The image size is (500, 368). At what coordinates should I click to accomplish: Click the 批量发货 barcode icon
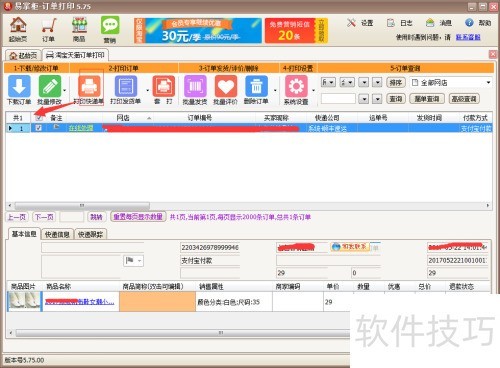click(x=195, y=86)
